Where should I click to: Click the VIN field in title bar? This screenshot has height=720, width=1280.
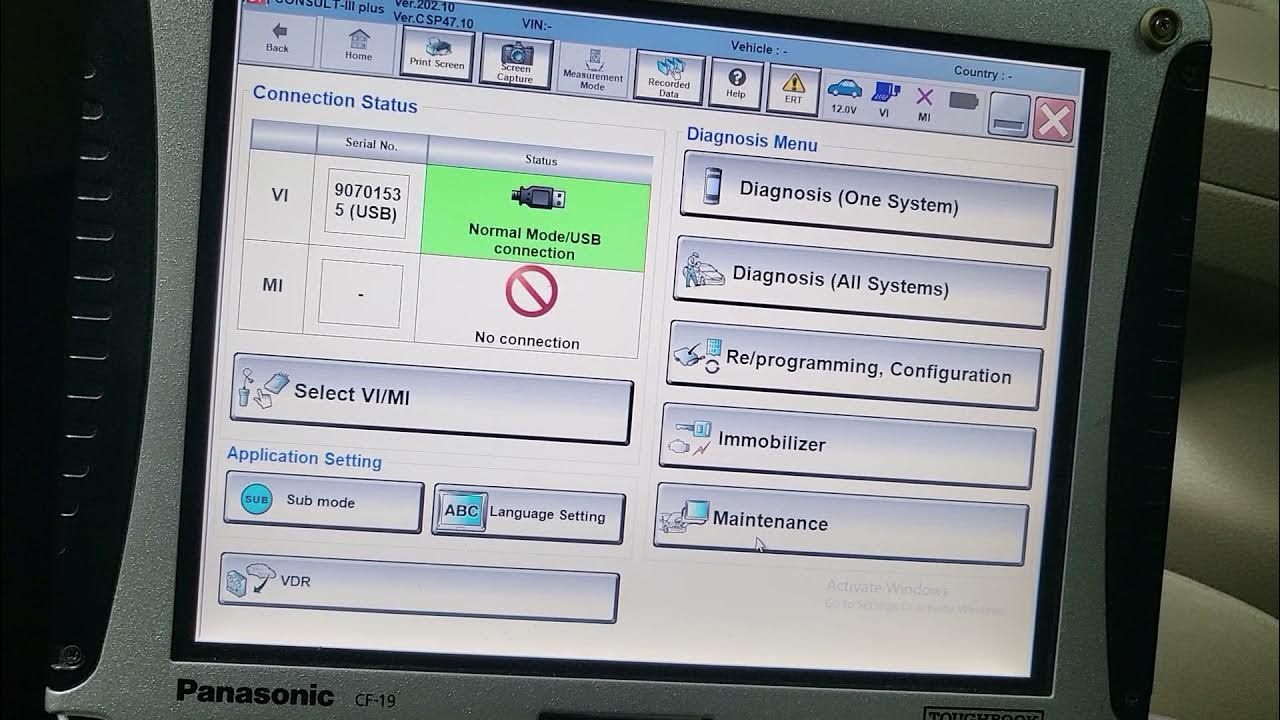click(x=537, y=24)
